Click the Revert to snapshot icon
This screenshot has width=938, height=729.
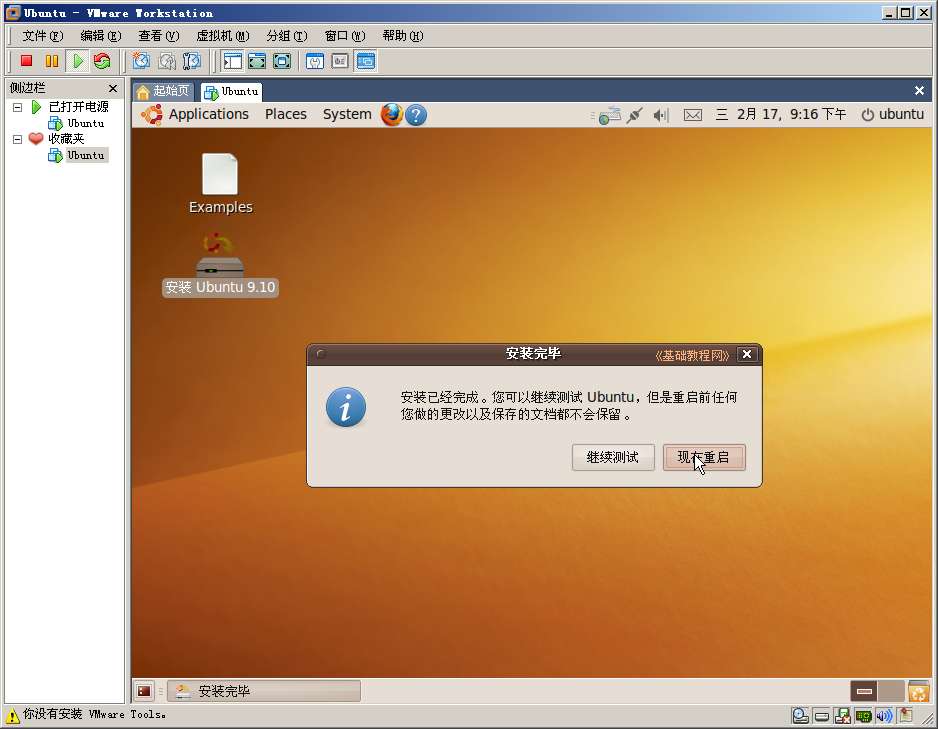167,60
